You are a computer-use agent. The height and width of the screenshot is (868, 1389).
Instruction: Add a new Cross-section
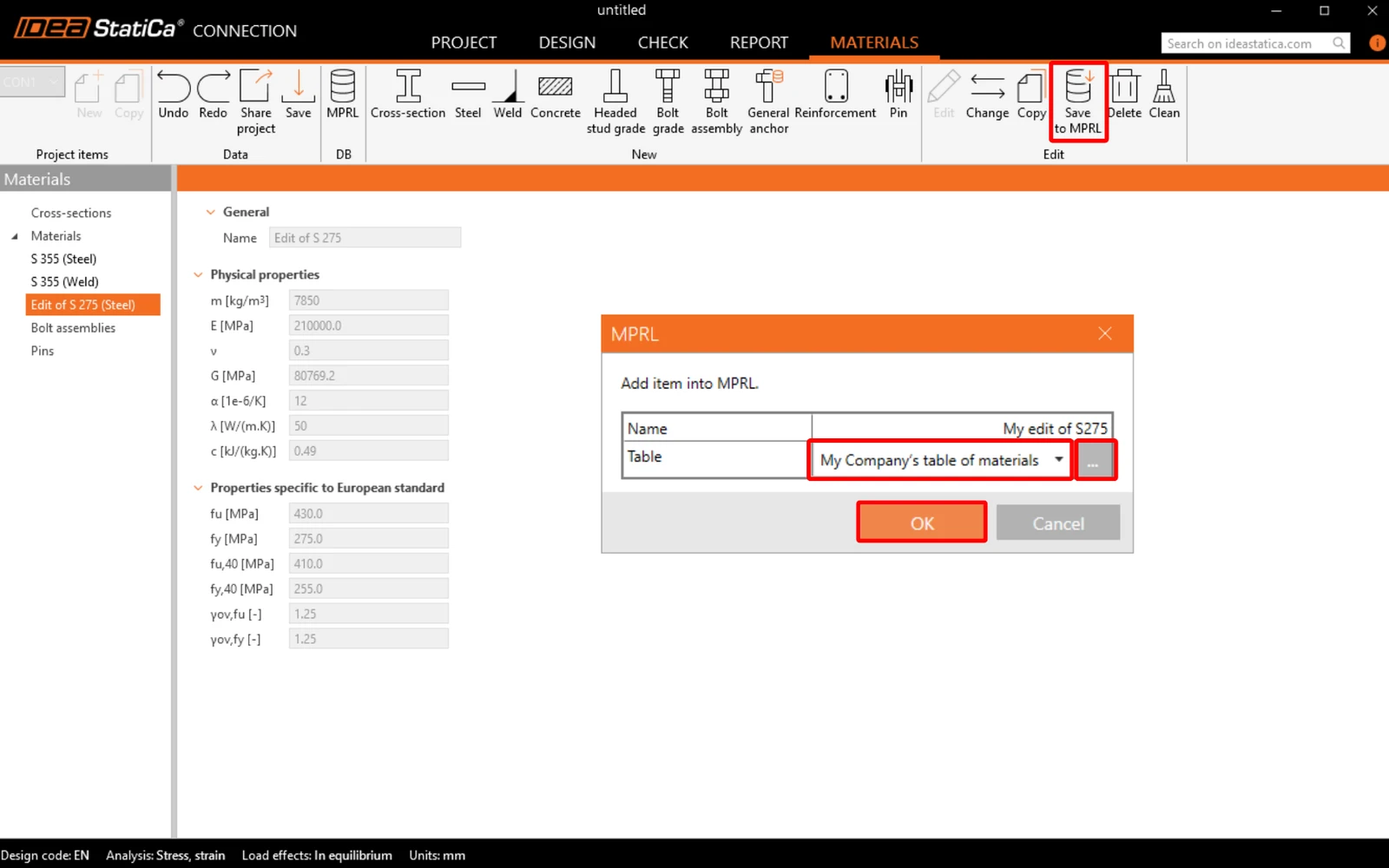coord(408,95)
